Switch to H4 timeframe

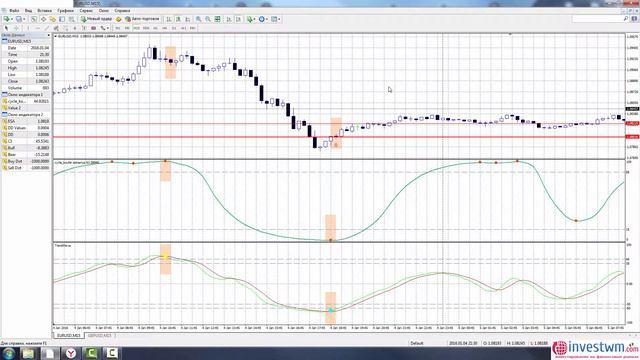[164, 28]
